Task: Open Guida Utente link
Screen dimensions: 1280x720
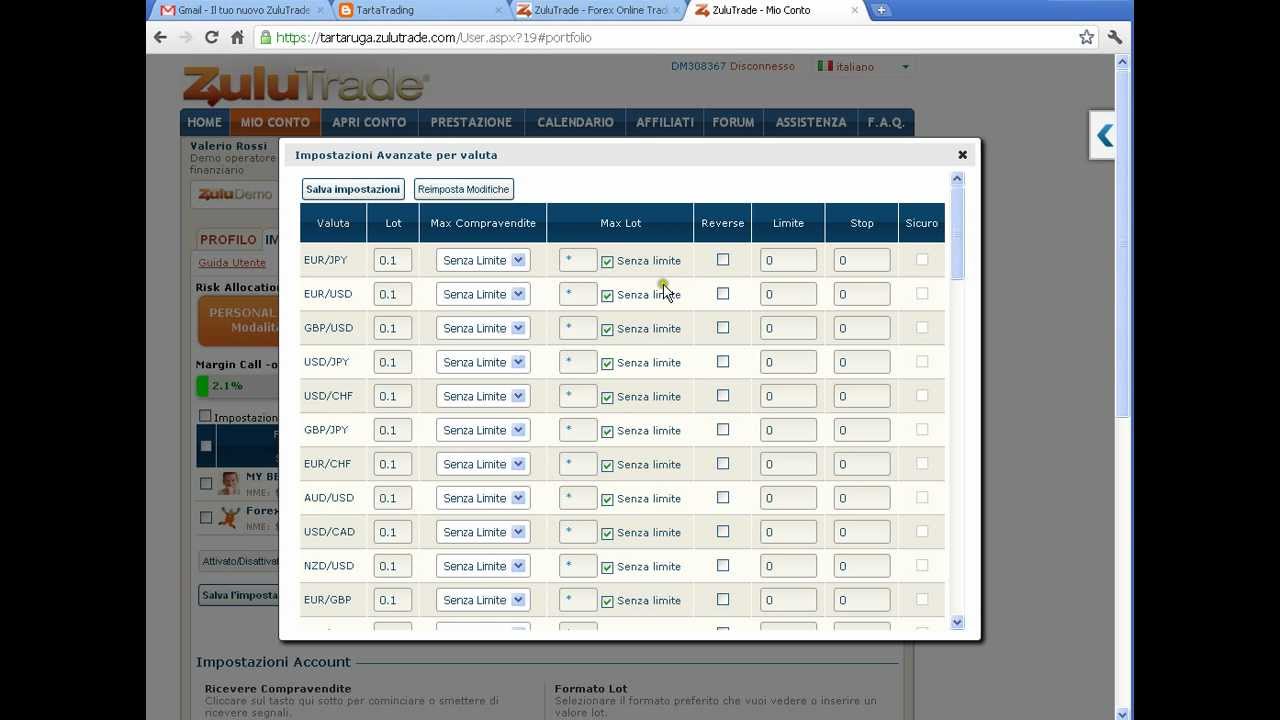Action: (x=232, y=263)
